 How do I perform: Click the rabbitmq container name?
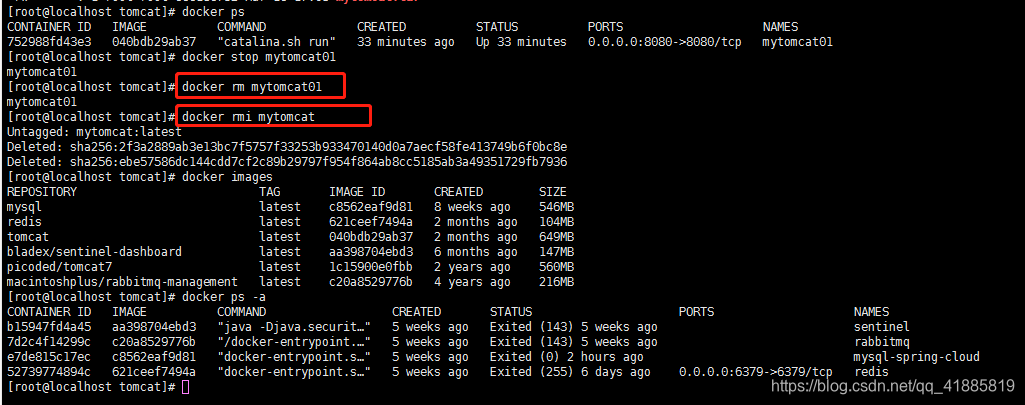click(881, 342)
